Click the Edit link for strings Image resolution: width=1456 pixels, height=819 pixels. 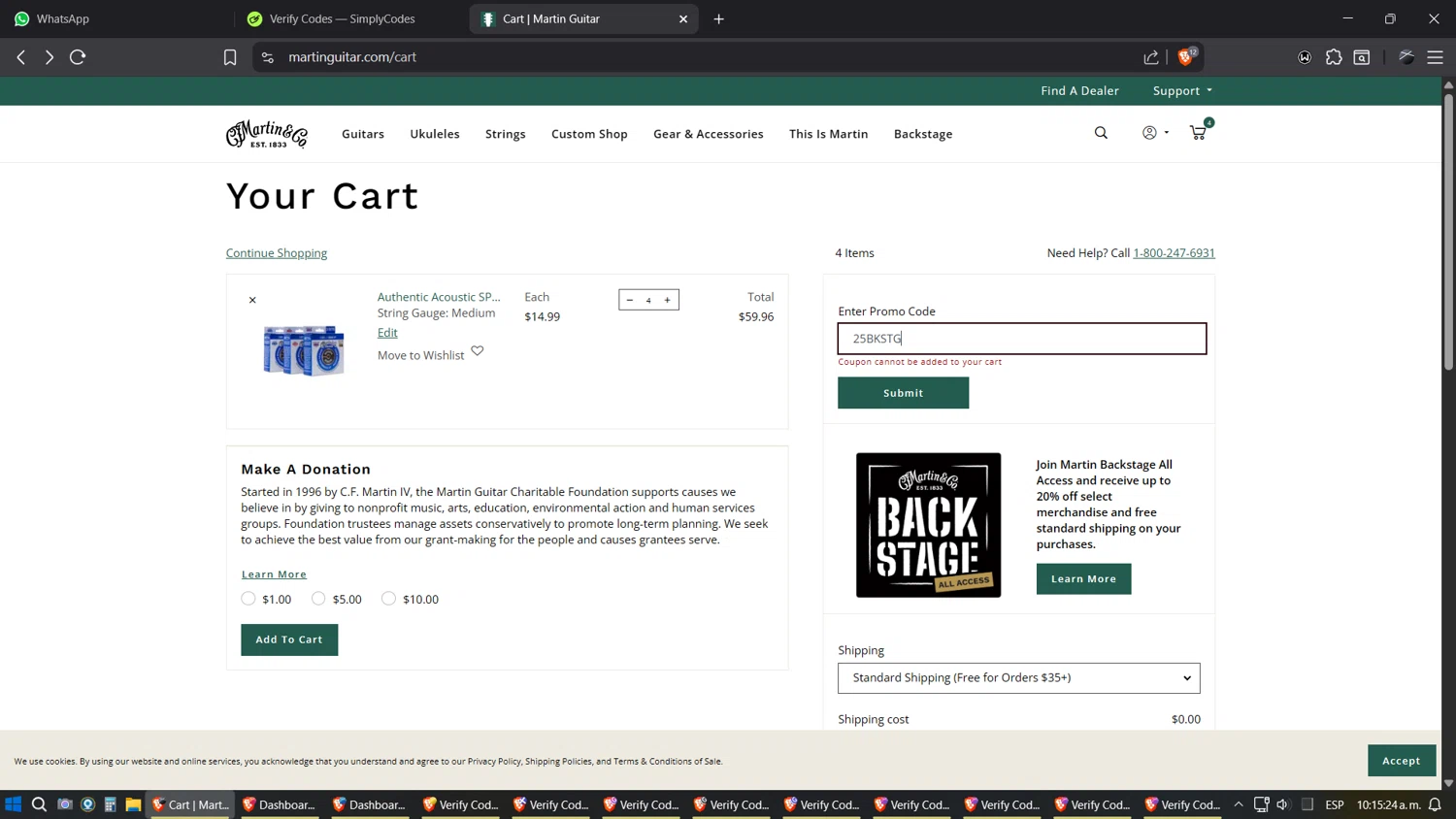pyautogui.click(x=387, y=333)
